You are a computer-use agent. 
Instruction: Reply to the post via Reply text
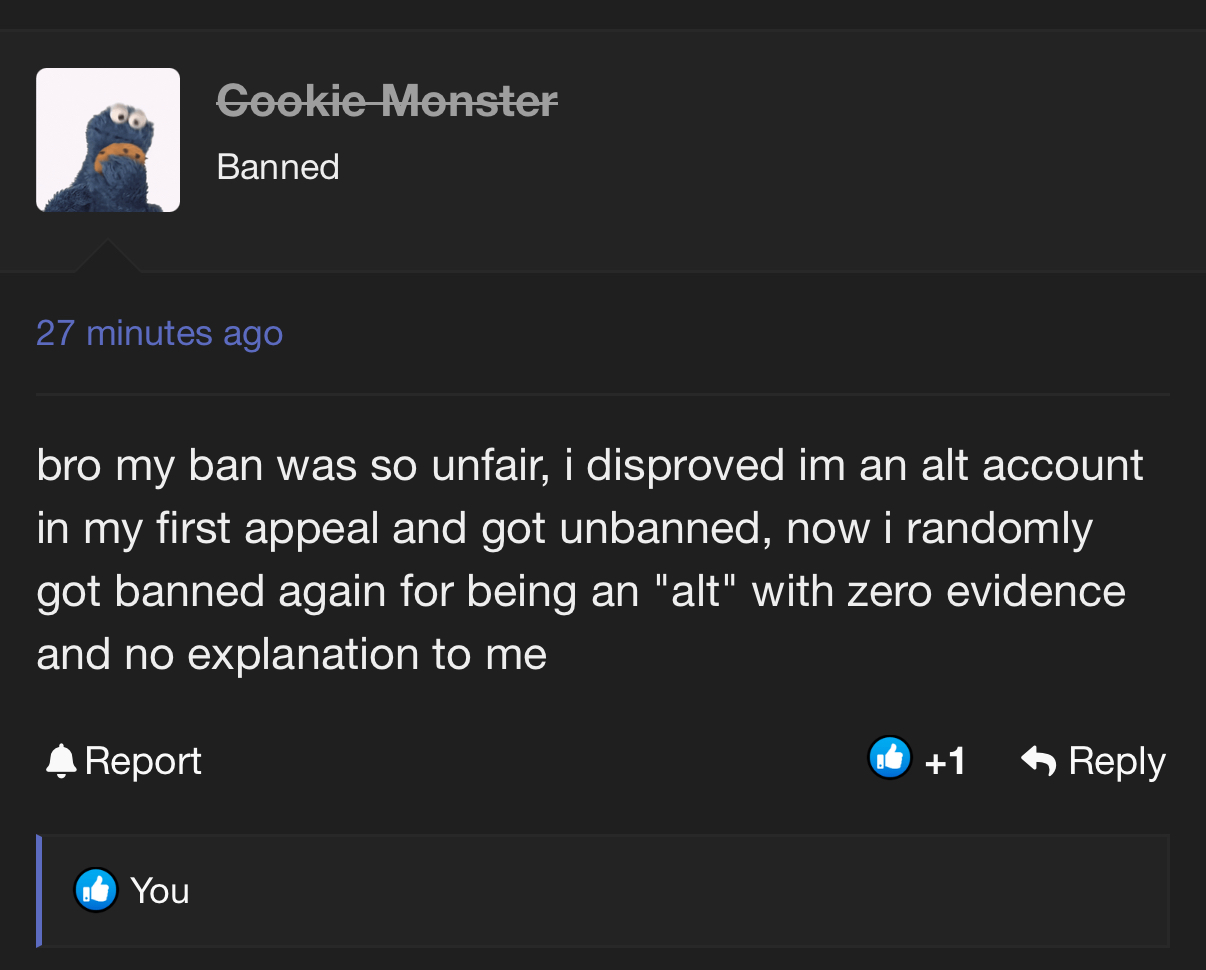(x=1116, y=761)
